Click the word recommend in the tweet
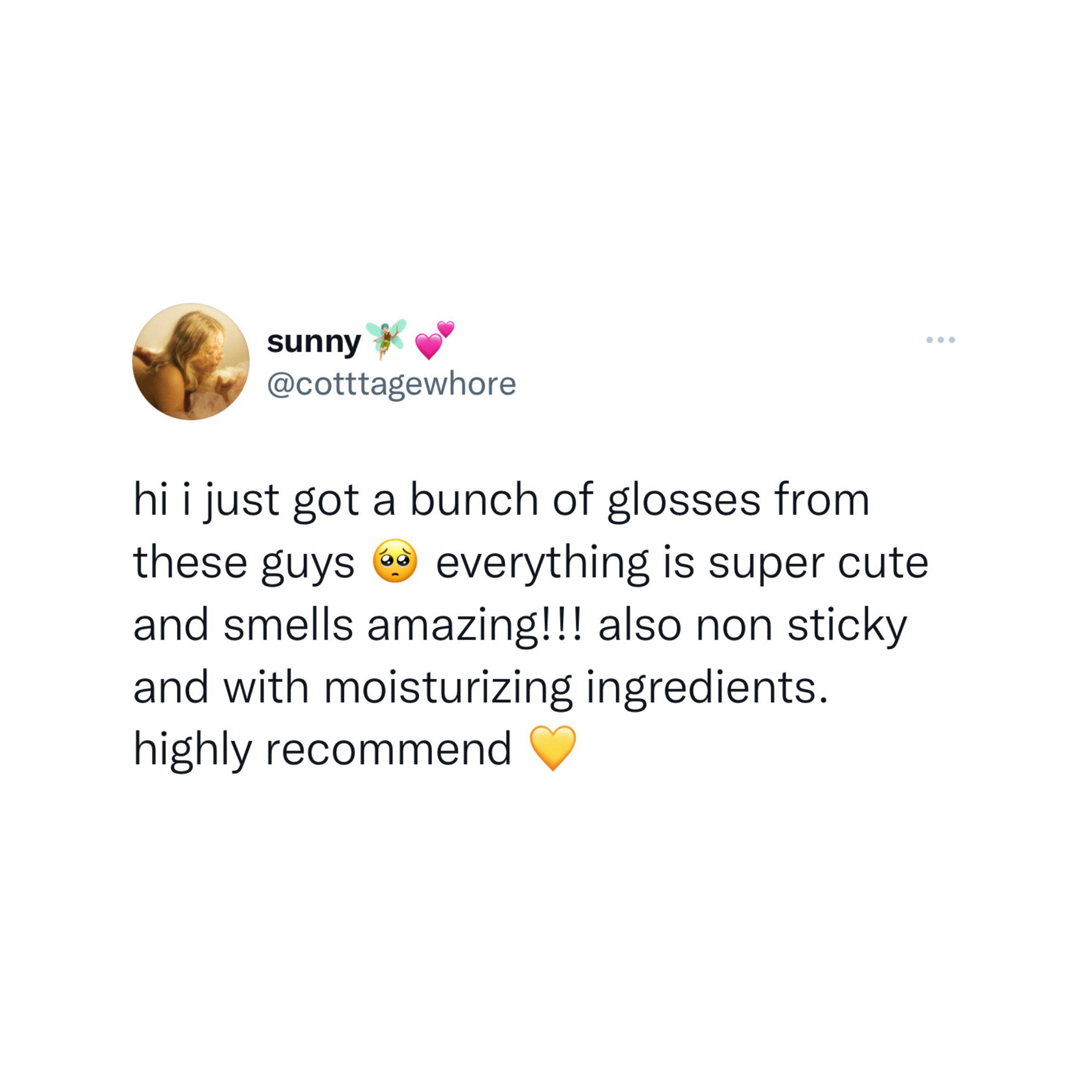Image resolution: width=1092 pixels, height=1092 pixels. pyautogui.click(x=388, y=749)
